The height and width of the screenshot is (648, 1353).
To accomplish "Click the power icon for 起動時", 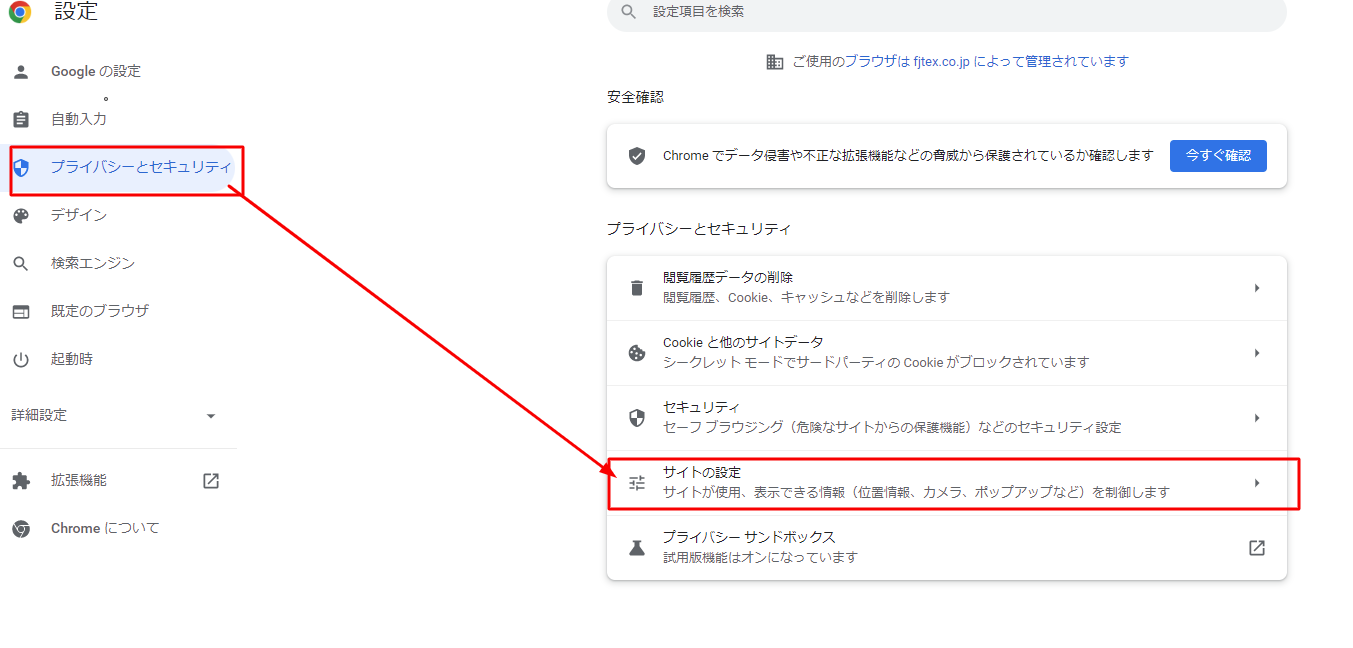I will pos(20,359).
